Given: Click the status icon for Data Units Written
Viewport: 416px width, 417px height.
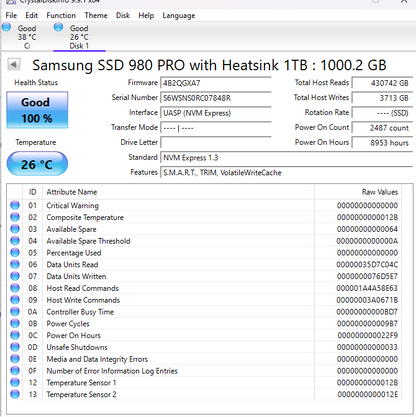Looking at the screenshot, I should click(x=15, y=276).
